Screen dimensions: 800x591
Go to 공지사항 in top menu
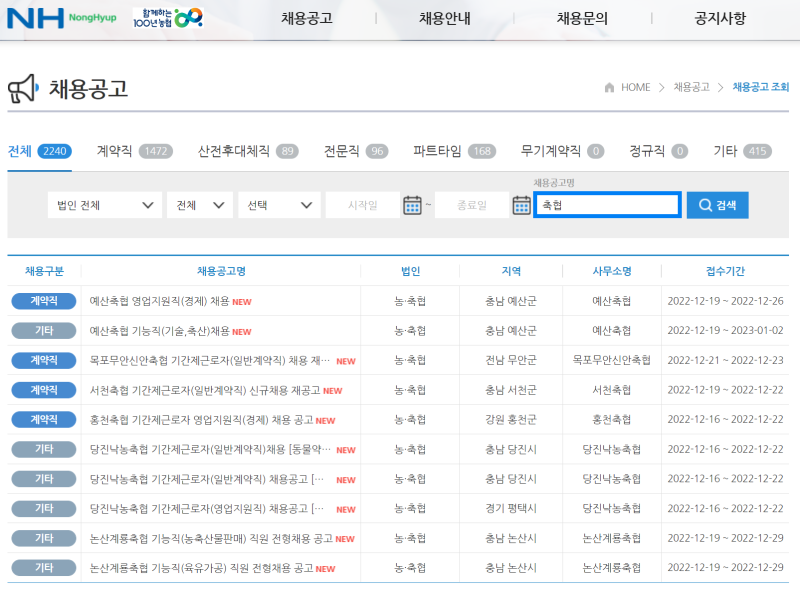click(x=720, y=18)
